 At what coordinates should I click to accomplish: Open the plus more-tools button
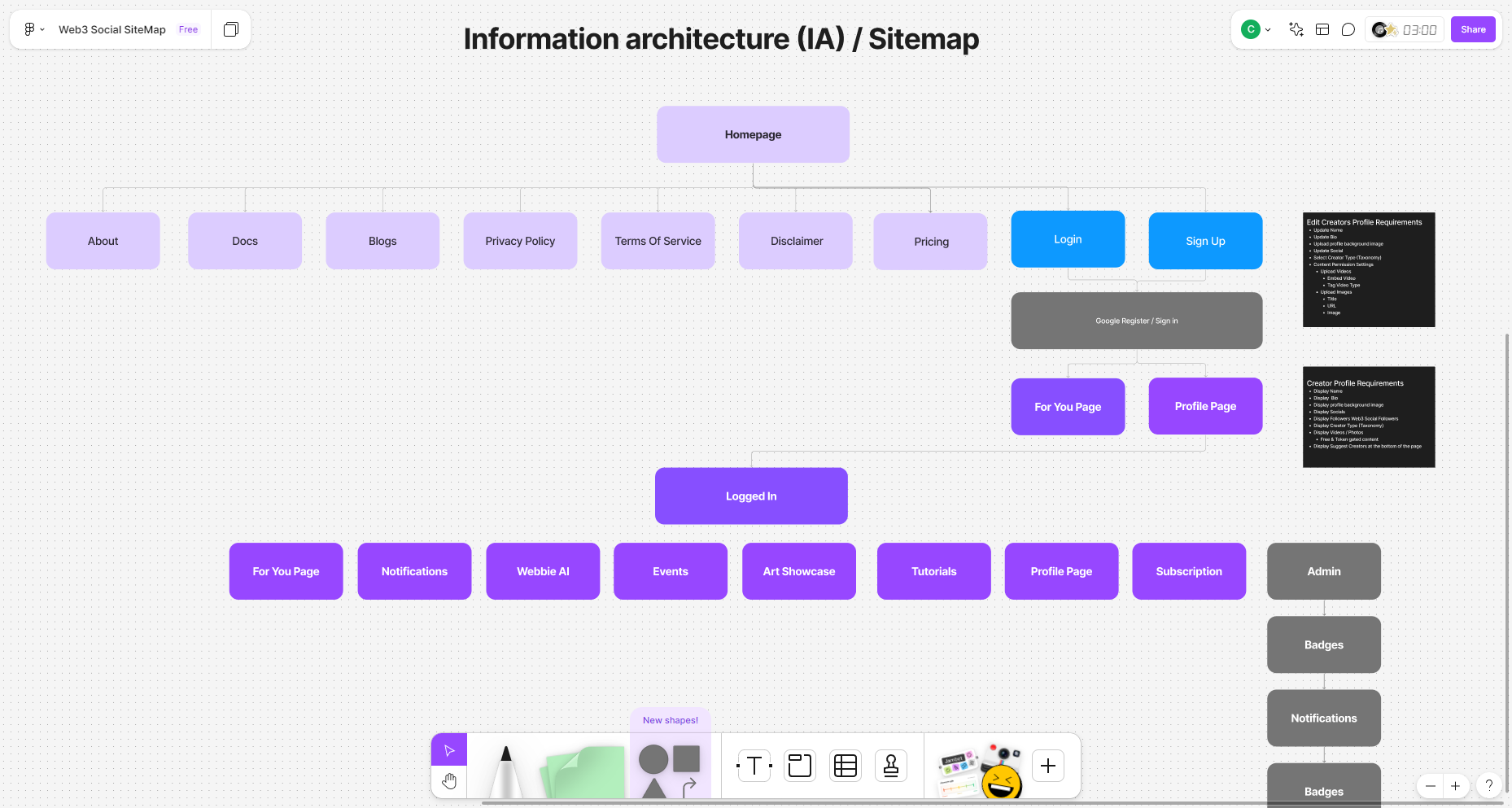pyautogui.click(x=1048, y=766)
